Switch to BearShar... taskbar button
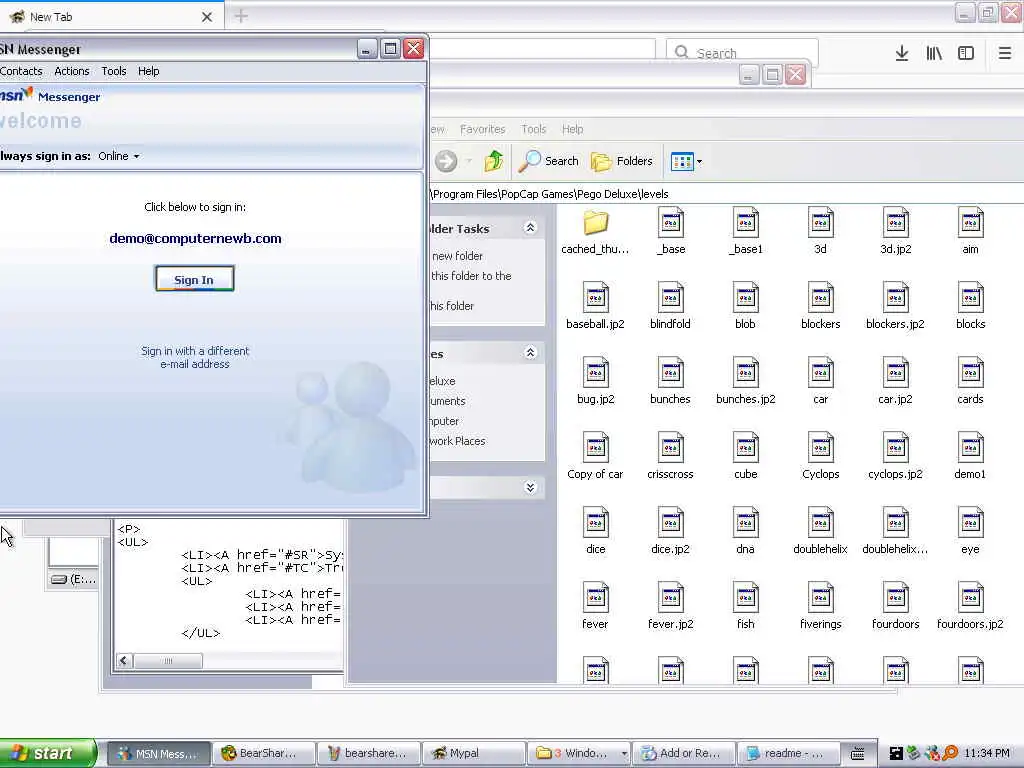Screen dimensions: 1024x768 pyautogui.click(x=264, y=753)
